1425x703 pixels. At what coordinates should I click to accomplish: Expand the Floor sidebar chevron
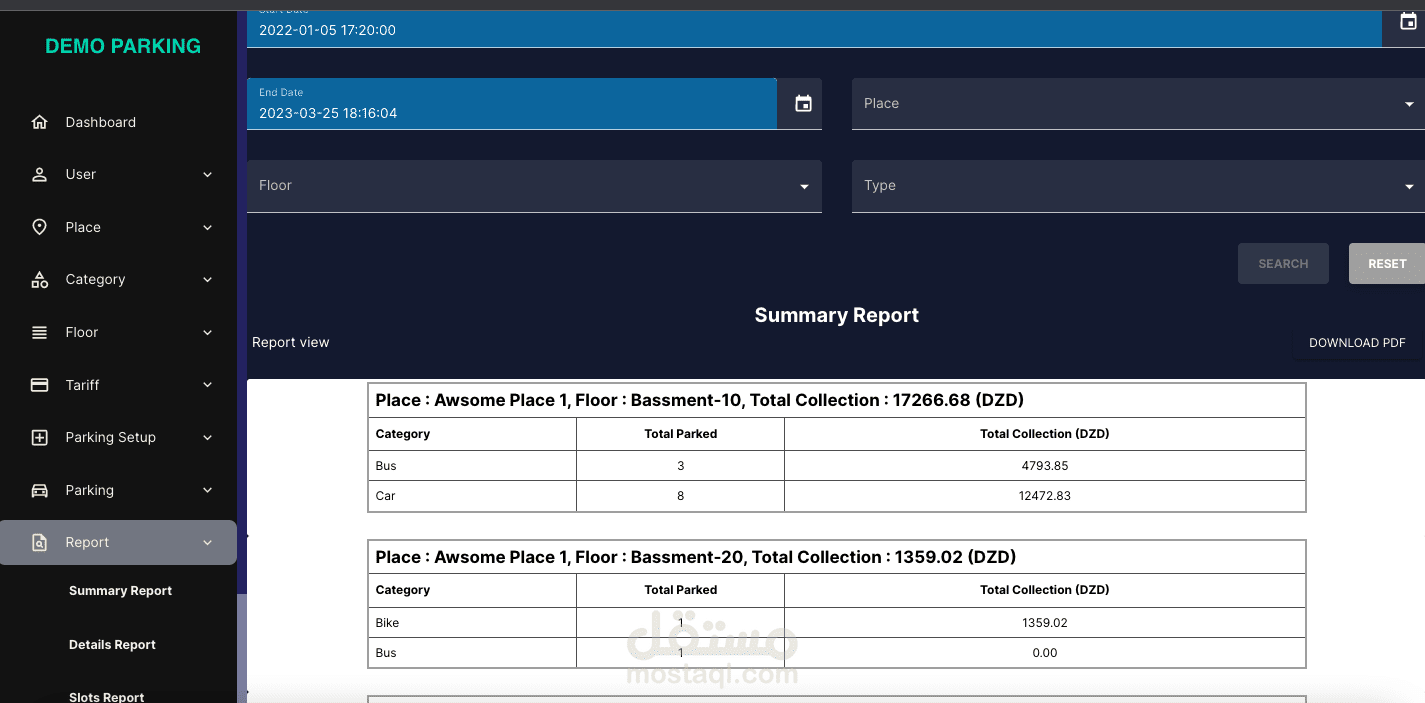(208, 332)
